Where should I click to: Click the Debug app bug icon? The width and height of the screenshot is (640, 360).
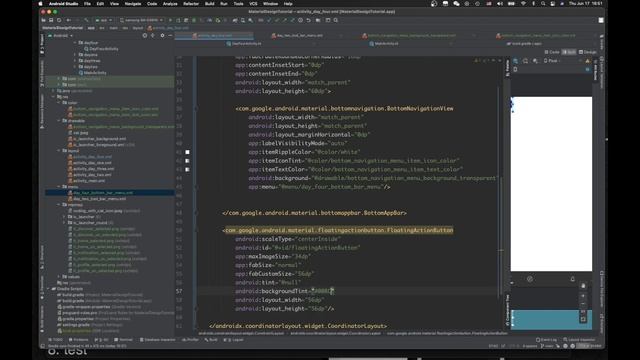[x=194, y=20]
